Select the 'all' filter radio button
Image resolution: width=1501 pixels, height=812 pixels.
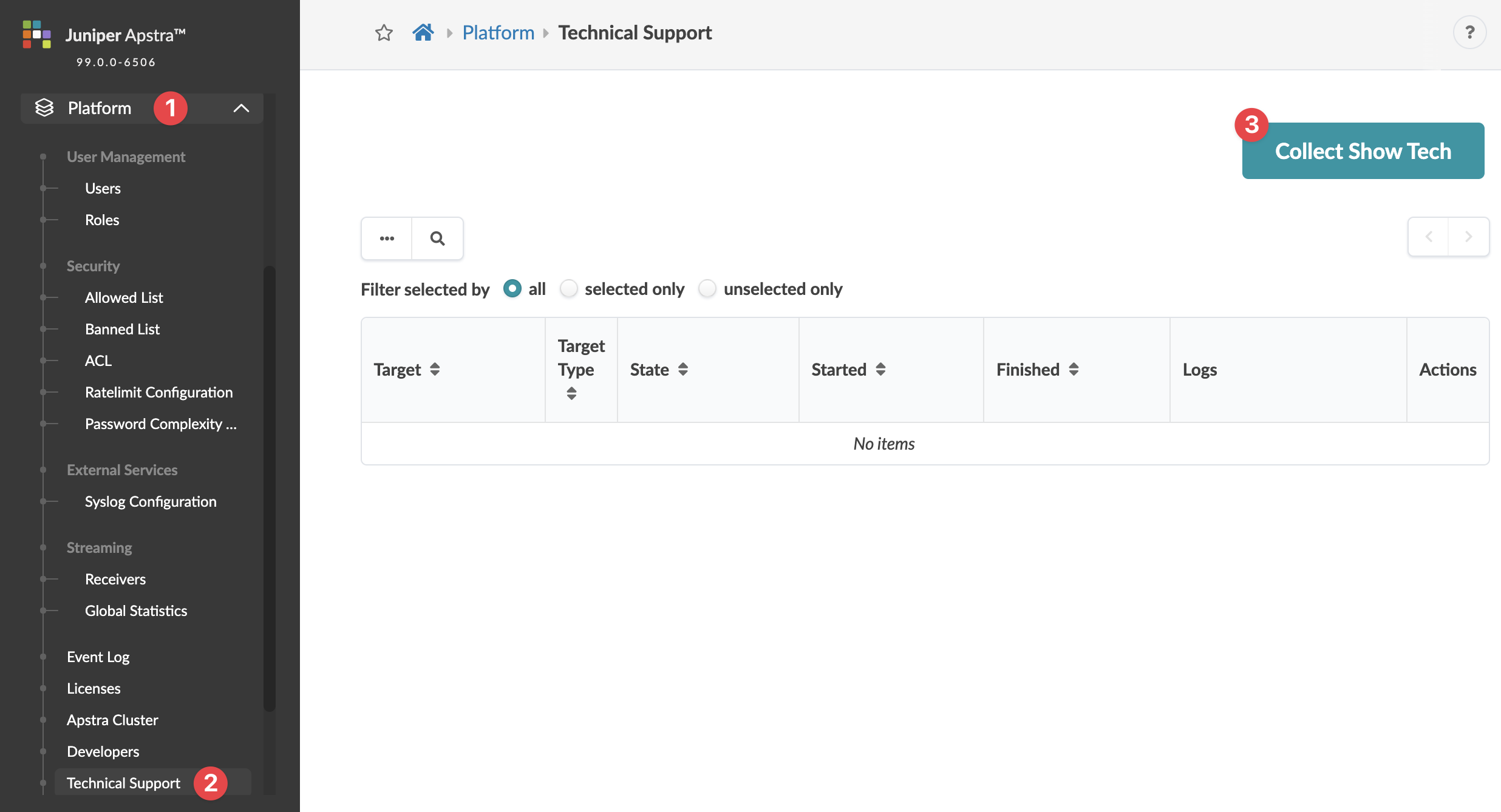[x=512, y=289]
